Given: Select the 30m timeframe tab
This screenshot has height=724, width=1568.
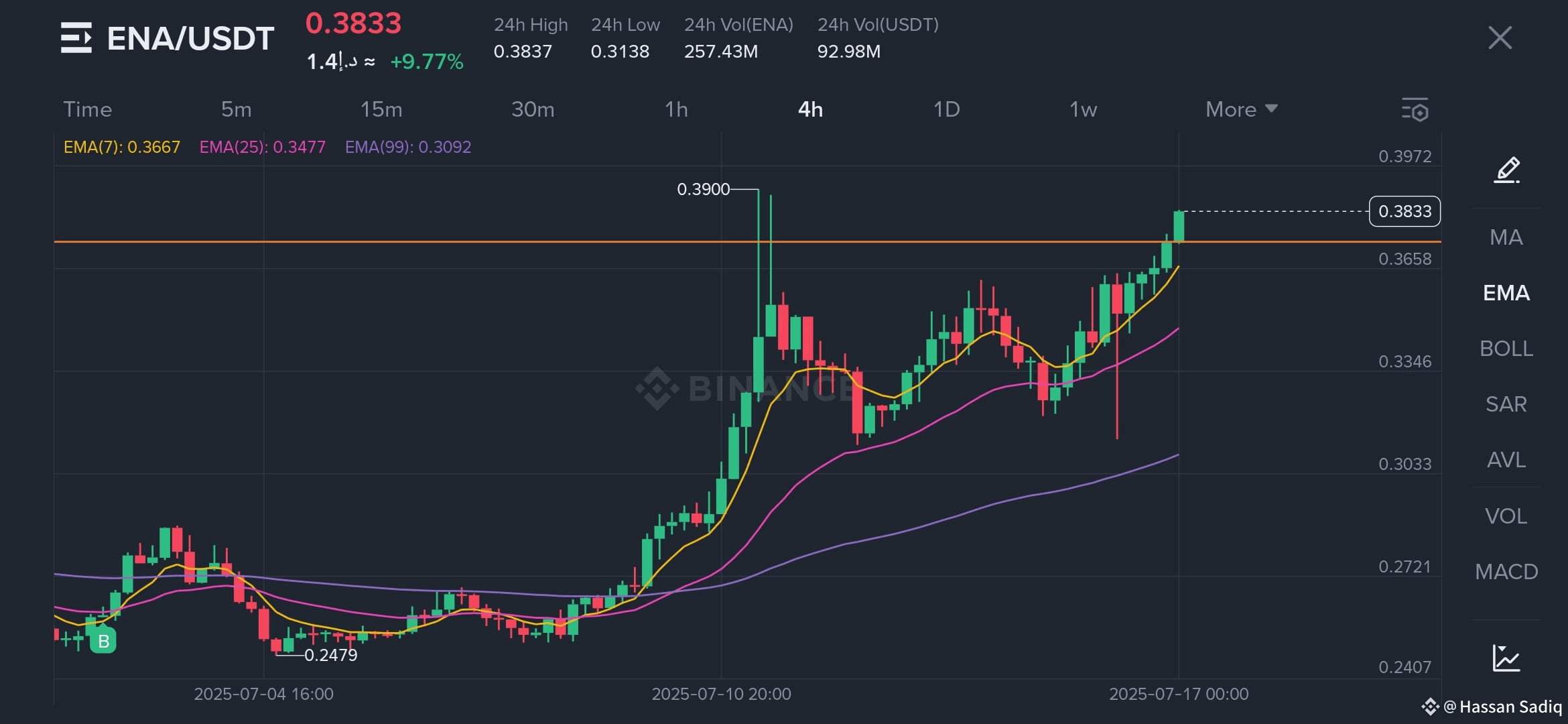Looking at the screenshot, I should 533,109.
